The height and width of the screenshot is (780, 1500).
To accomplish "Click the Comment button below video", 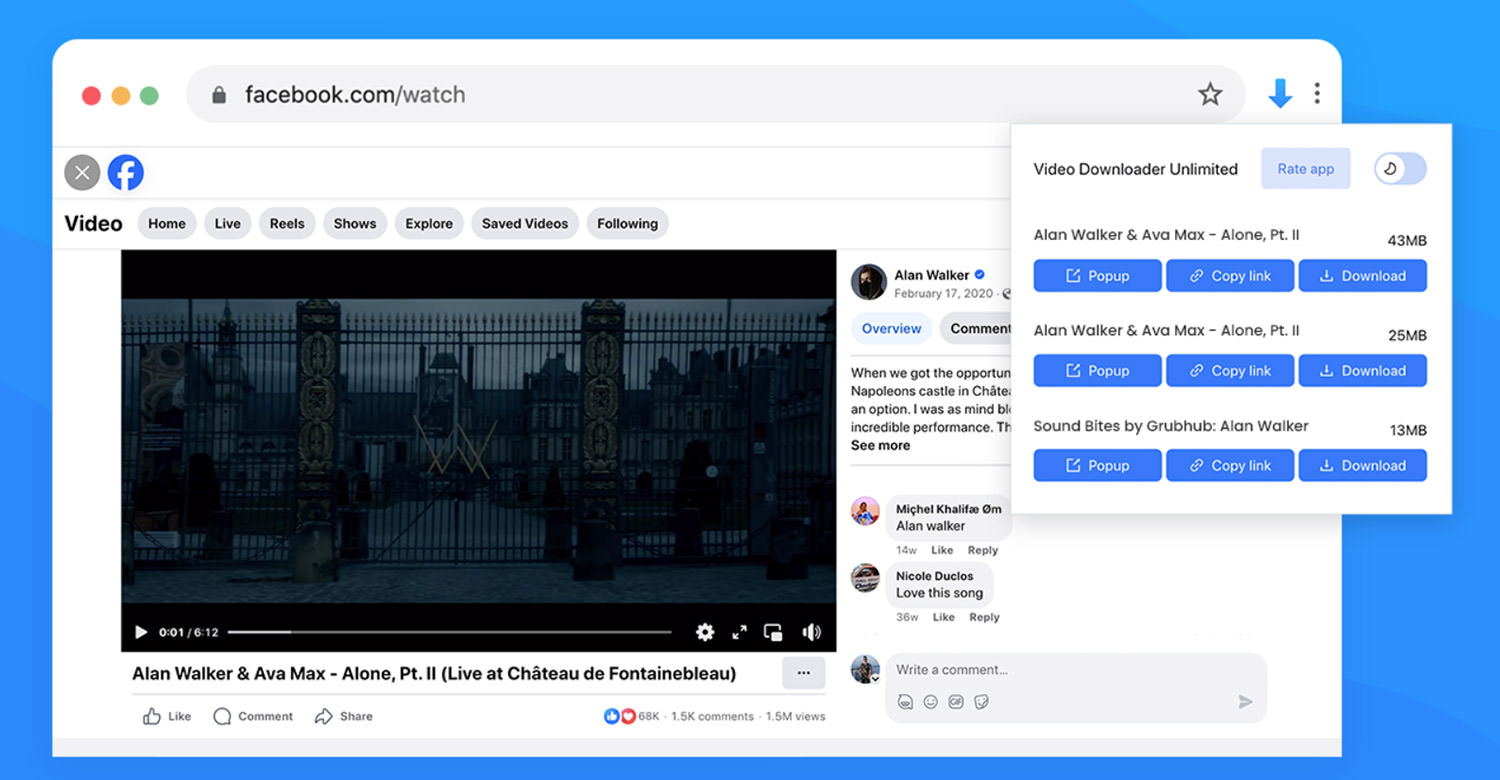I will [253, 716].
